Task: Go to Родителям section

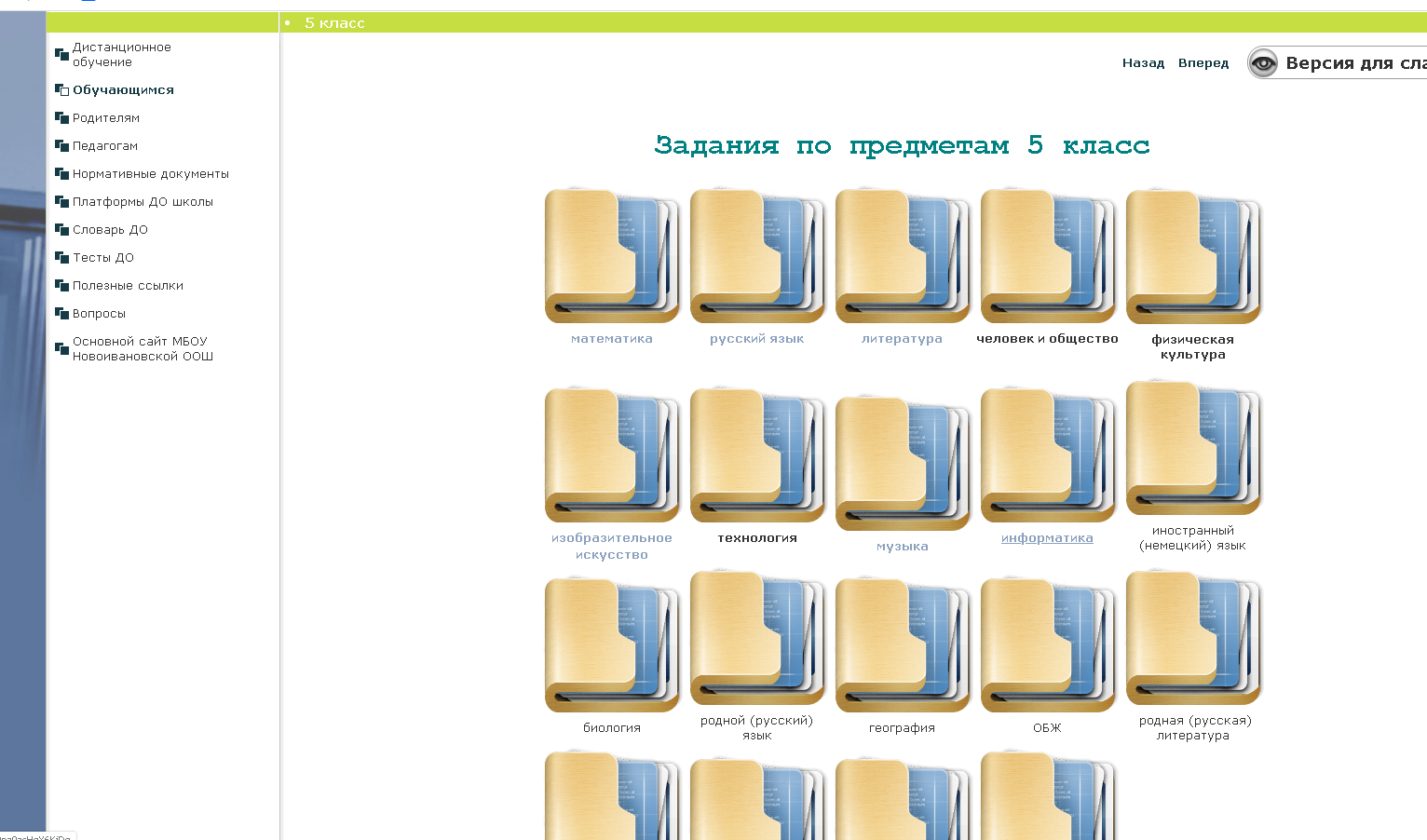Action: click(x=106, y=117)
